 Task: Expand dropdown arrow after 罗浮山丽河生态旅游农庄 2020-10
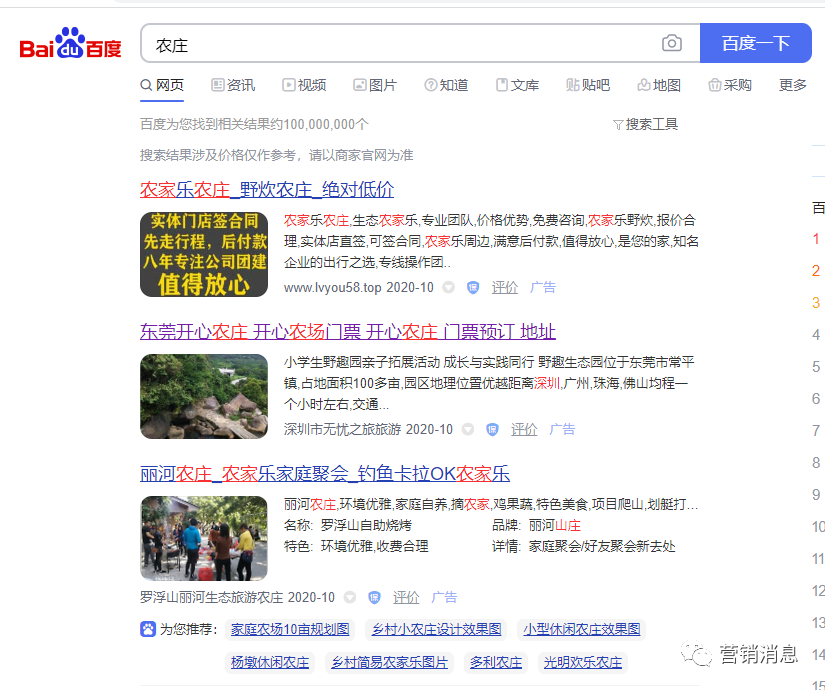[x=350, y=597]
